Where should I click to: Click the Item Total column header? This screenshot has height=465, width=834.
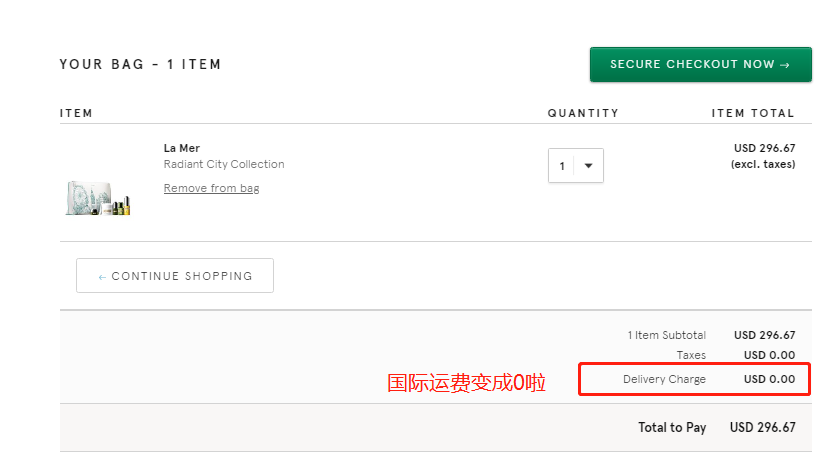click(753, 113)
